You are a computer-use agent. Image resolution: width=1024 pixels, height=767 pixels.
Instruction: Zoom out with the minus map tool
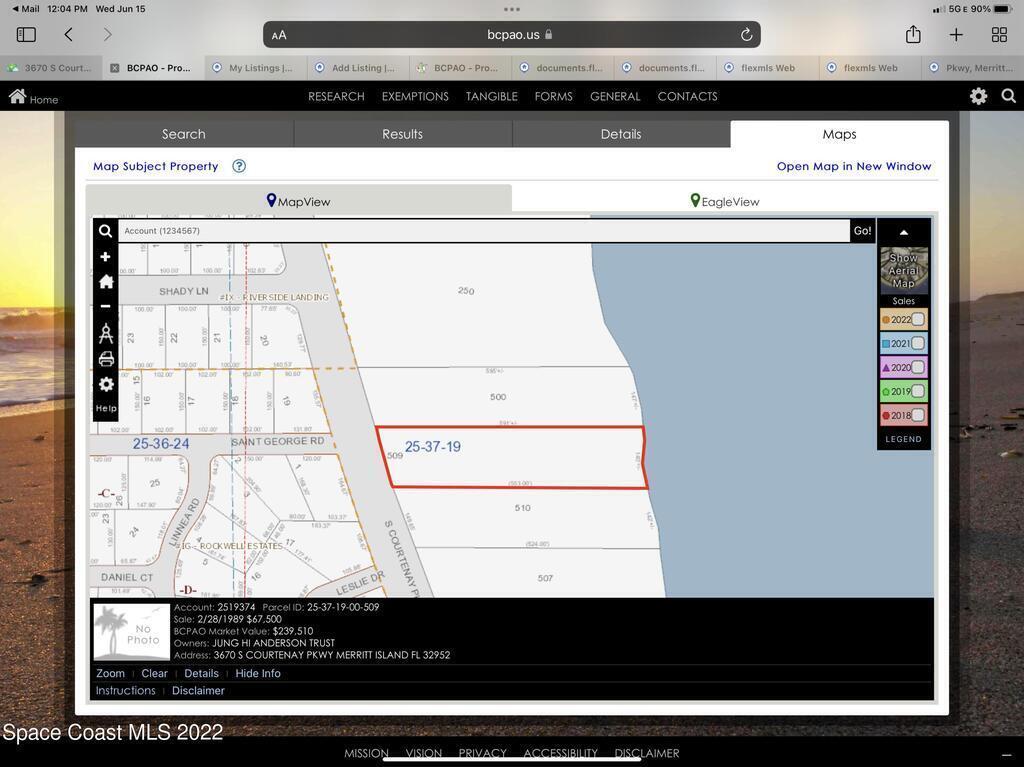click(105, 307)
